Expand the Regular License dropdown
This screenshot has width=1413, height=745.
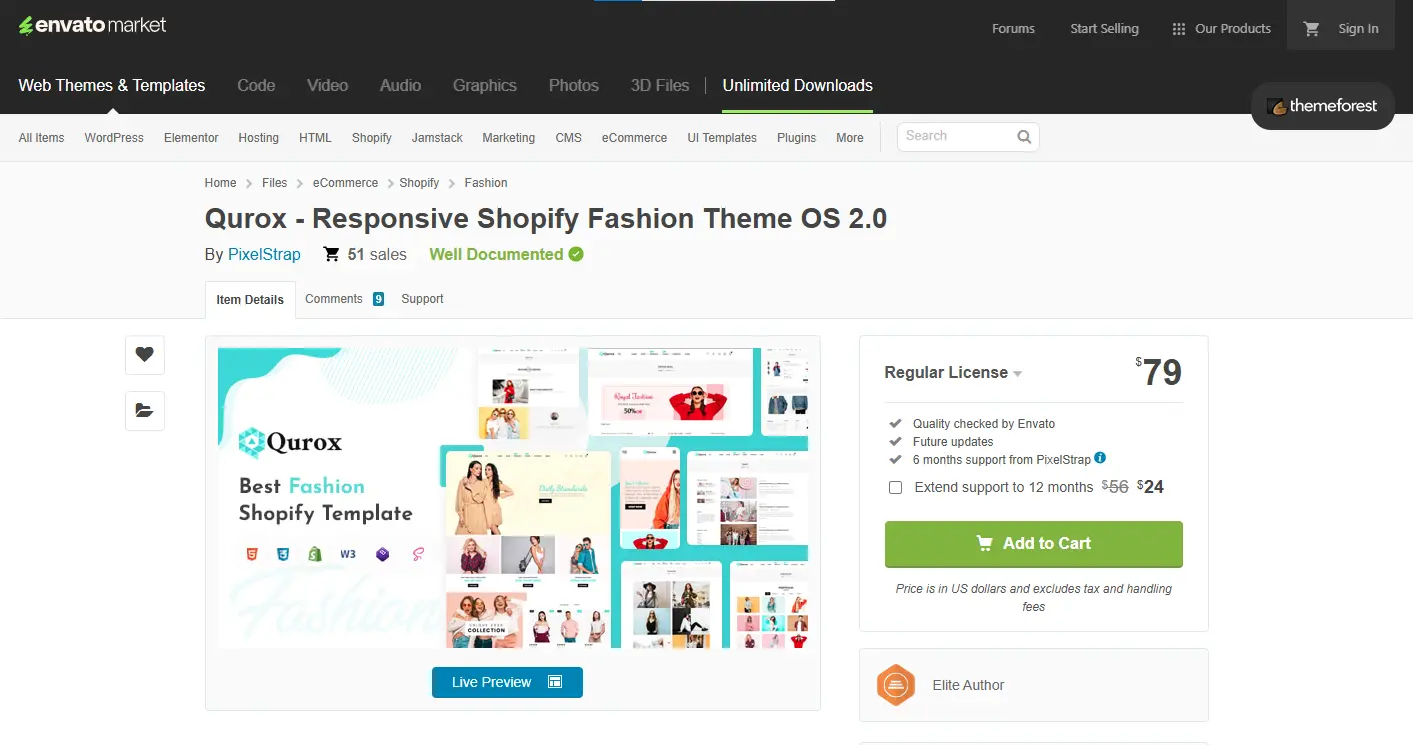pos(953,372)
